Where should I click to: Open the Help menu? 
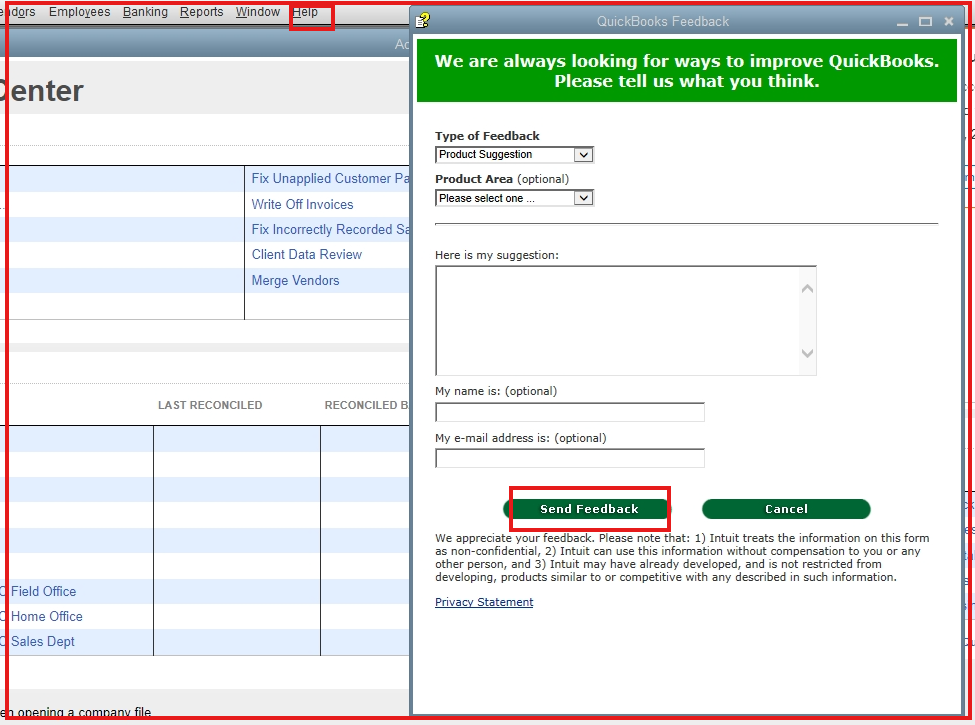(305, 12)
